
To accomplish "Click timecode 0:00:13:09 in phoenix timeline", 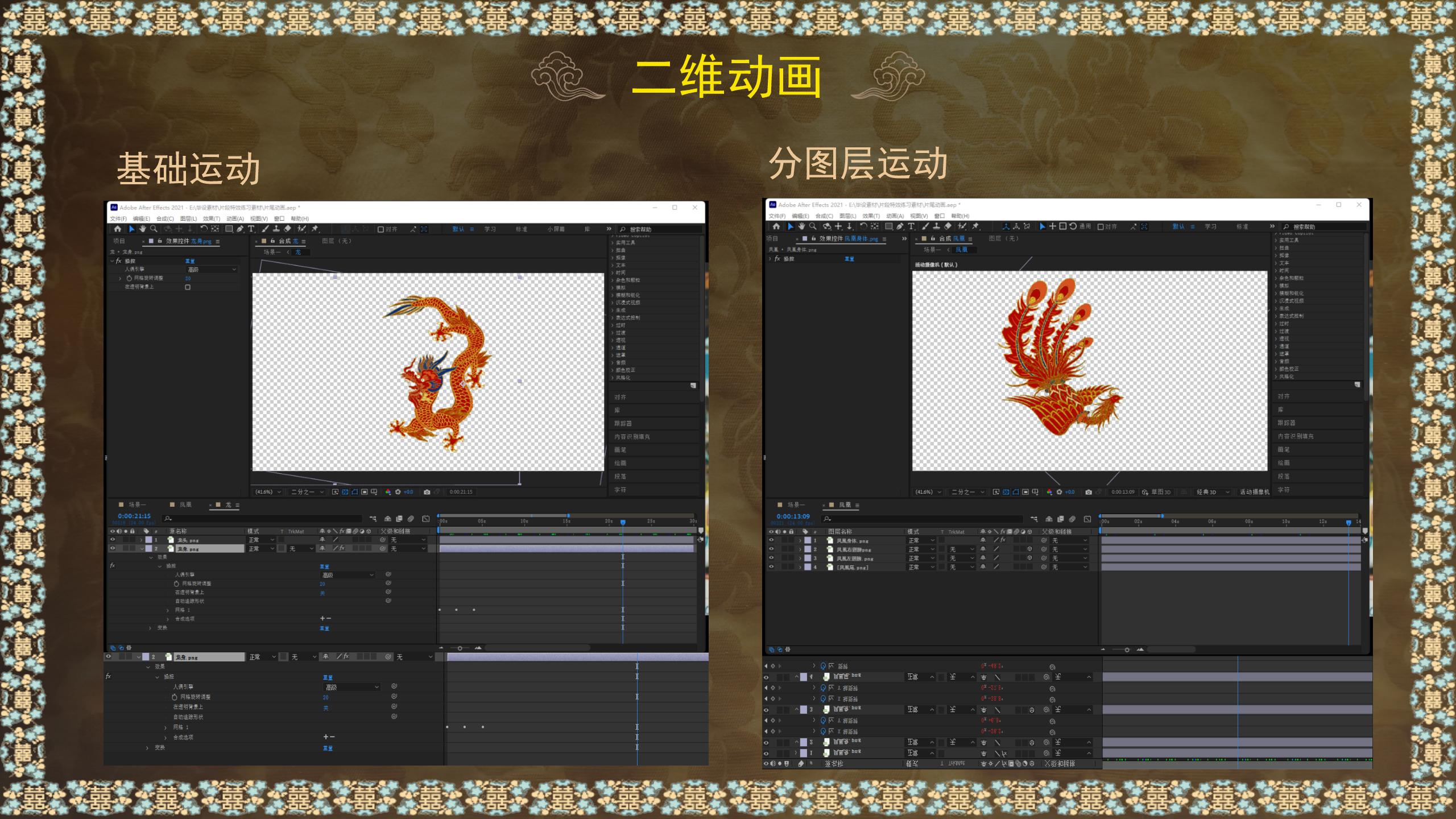I will pyautogui.click(x=793, y=516).
